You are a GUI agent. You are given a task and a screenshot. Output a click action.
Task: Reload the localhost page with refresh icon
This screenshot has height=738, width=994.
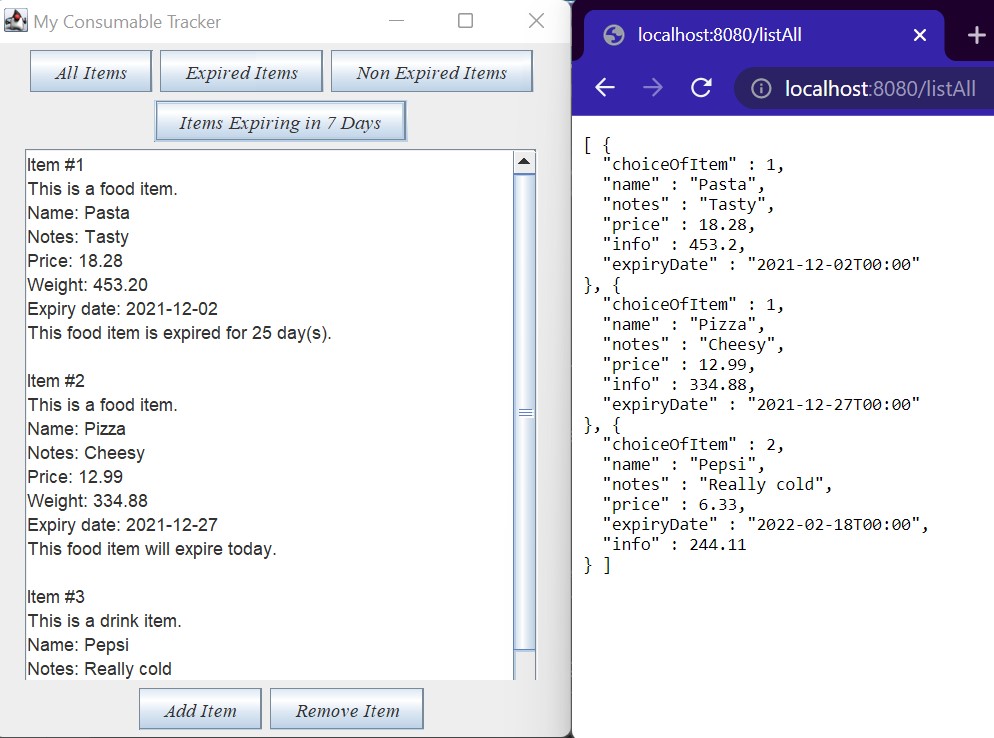[x=701, y=88]
